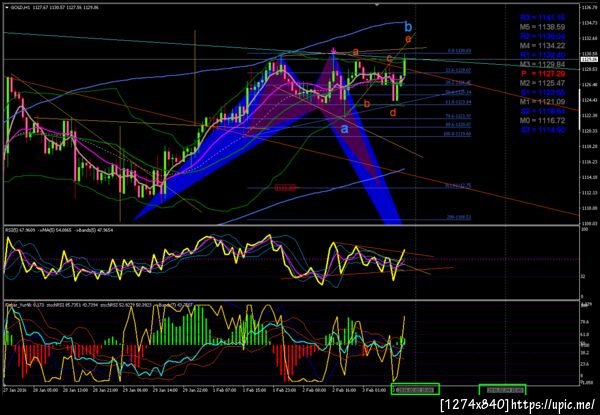Click the orange 'c' wave label

point(389,59)
